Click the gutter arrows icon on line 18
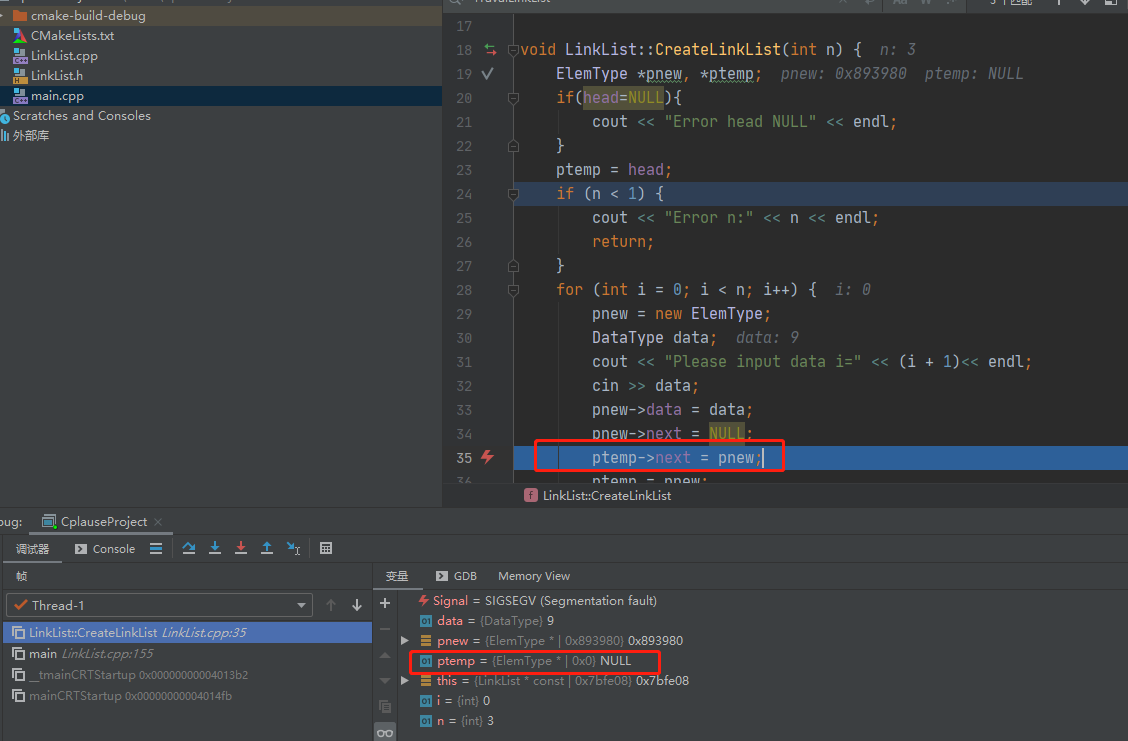Image resolution: width=1128 pixels, height=741 pixels. click(x=491, y=50)
